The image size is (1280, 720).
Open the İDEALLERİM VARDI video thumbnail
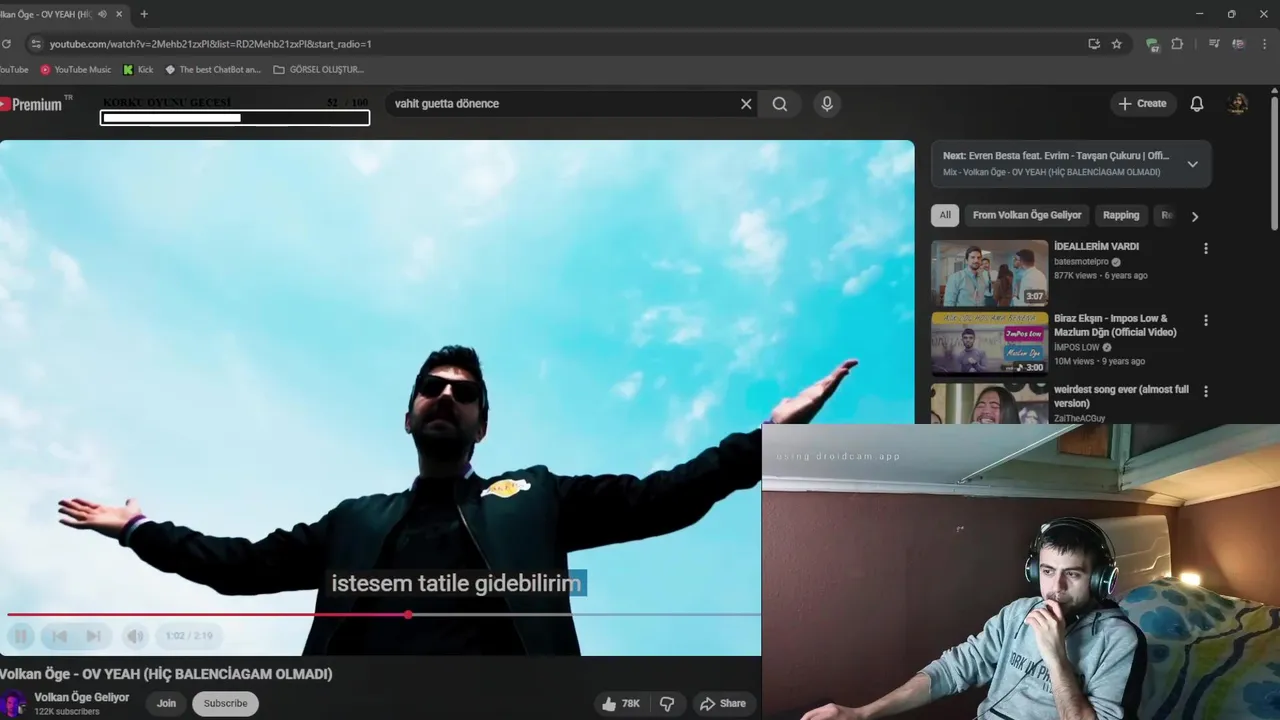[990, 273]
